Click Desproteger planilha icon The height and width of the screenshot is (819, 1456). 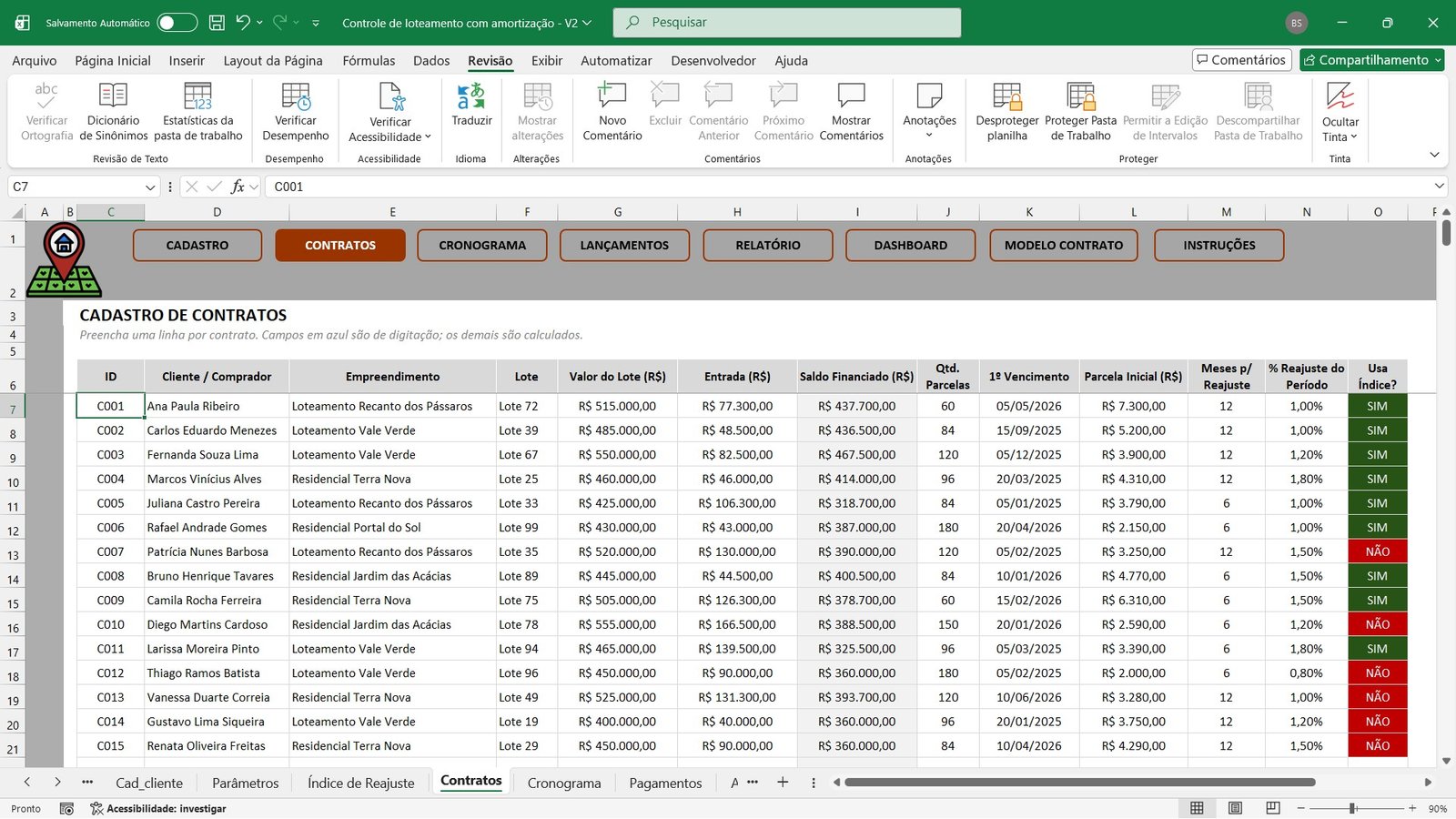point(1007,96)
